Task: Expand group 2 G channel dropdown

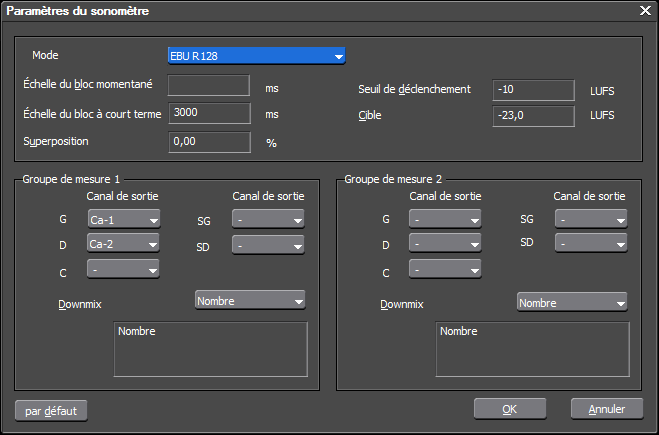Action: (x=445, y=219)
